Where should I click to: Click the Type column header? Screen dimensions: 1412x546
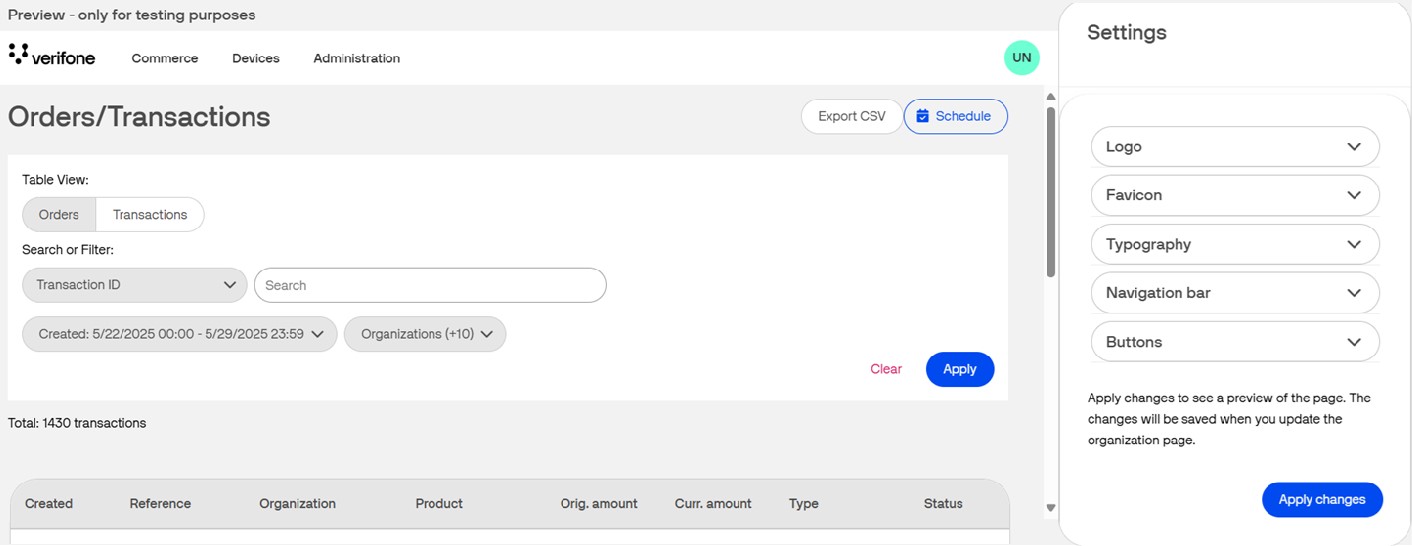pos(803,504)
